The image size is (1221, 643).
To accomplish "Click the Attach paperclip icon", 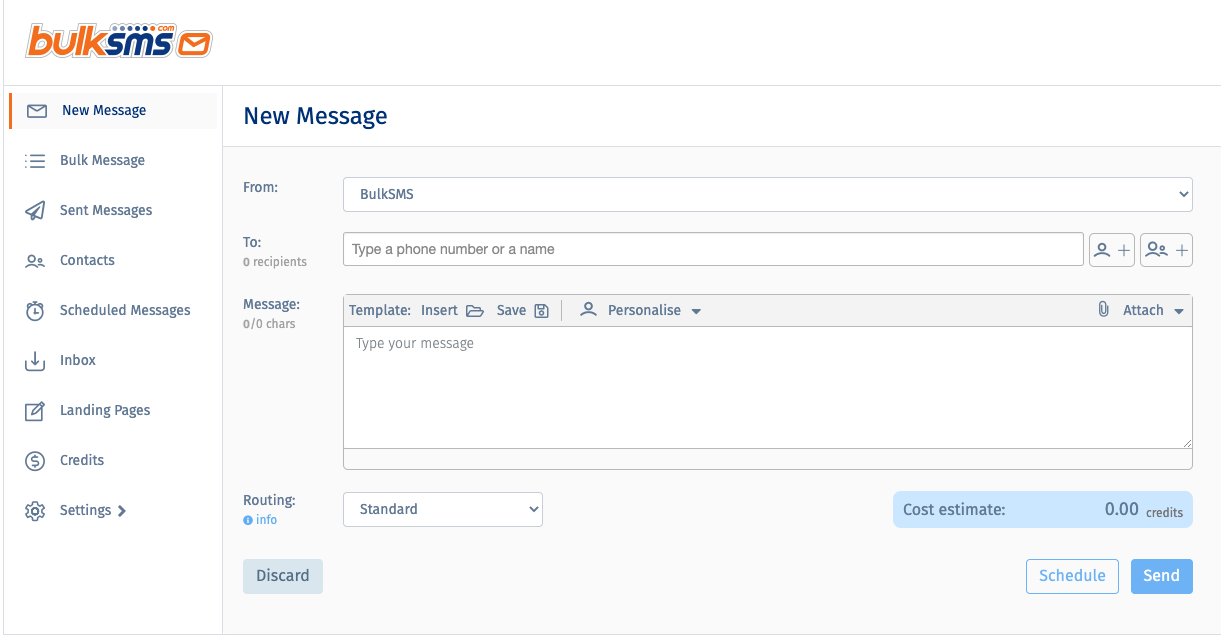I will (x=1104, y=310).
